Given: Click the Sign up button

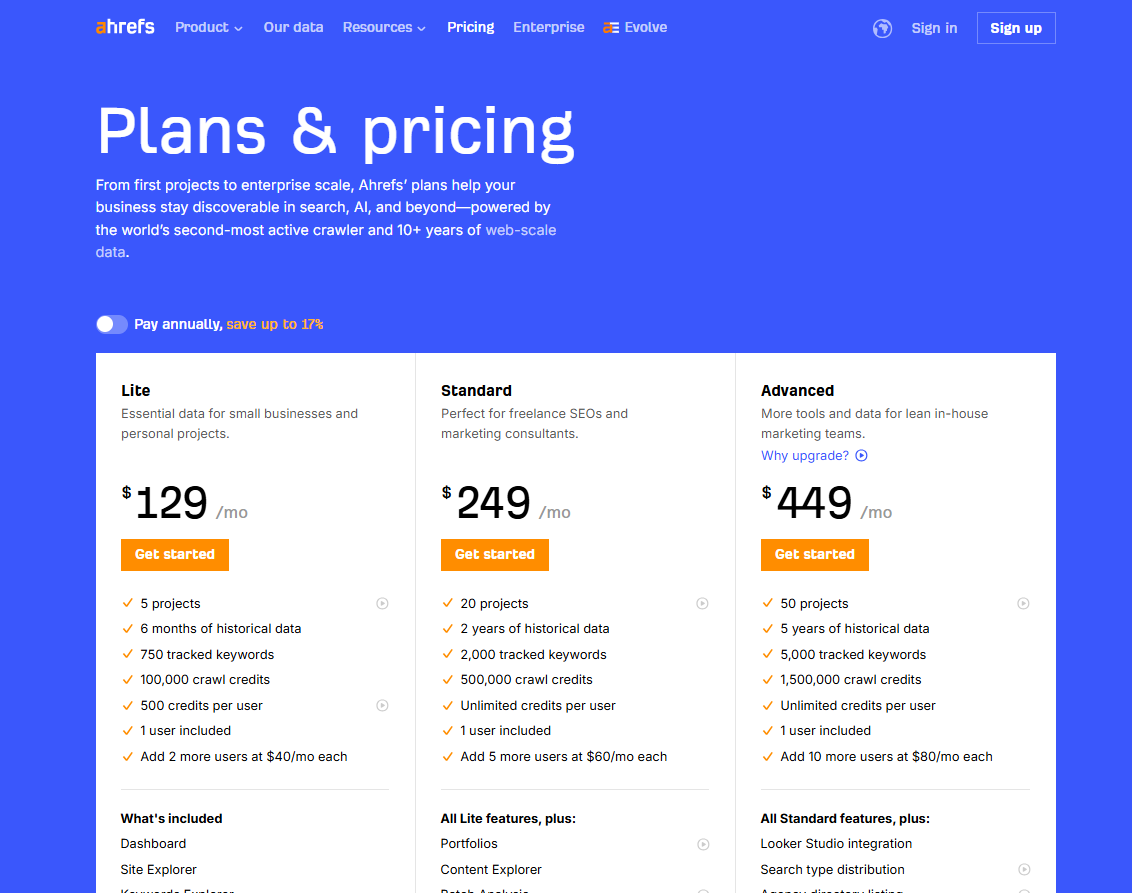Looking at the screenshot, I should [1016, 28].
